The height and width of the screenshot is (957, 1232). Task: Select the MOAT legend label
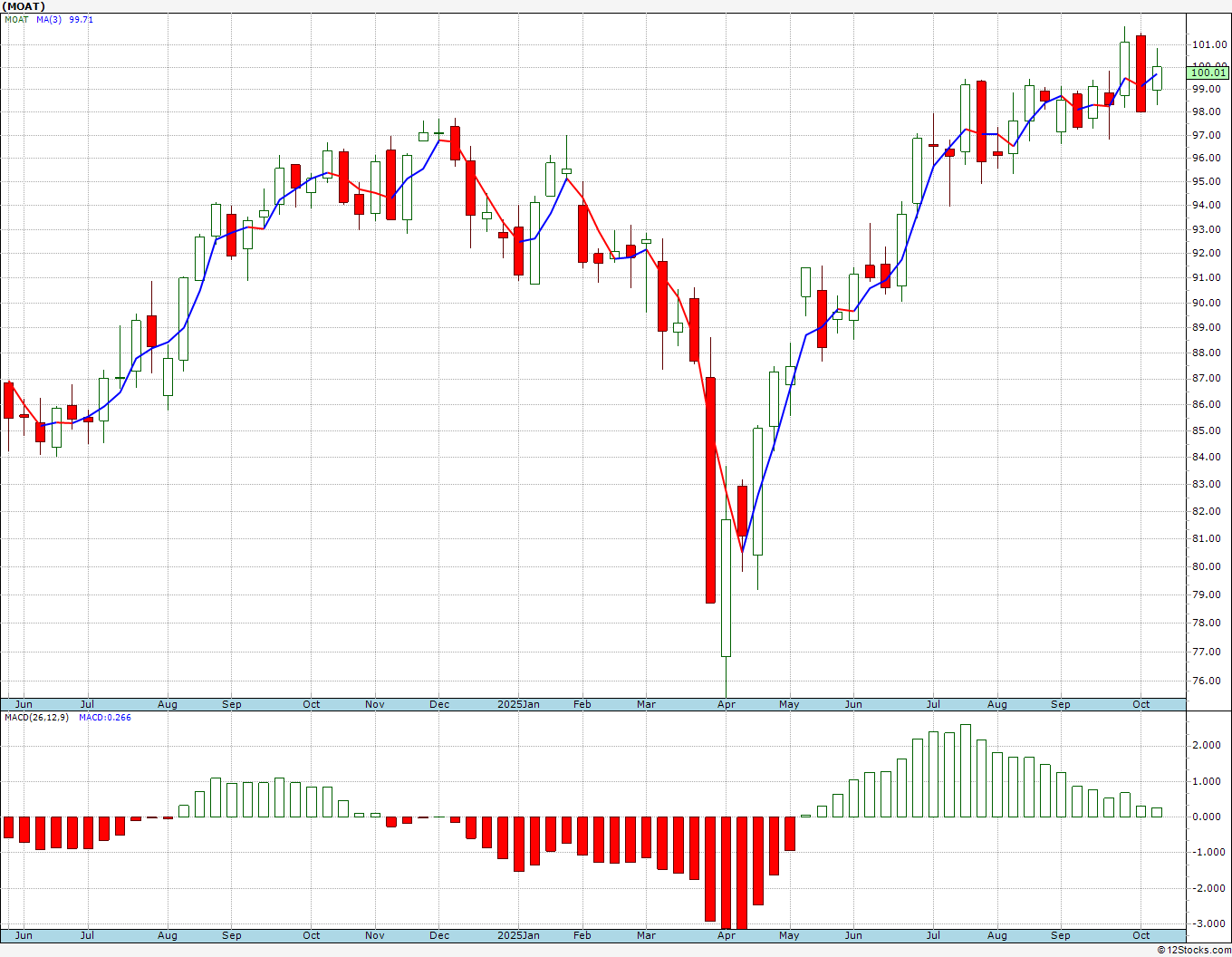tap(16, 19)
